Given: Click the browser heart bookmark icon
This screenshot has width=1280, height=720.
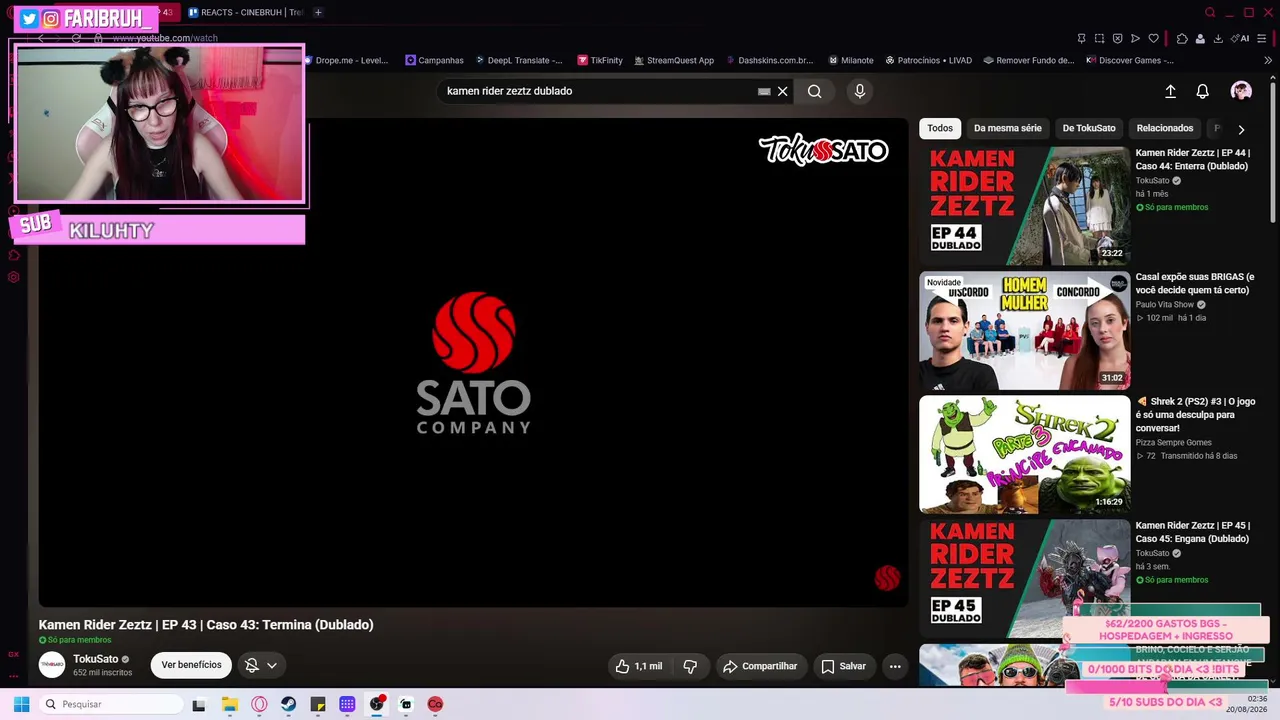Looking at the screenshot, I should (x=1153, y=38).
